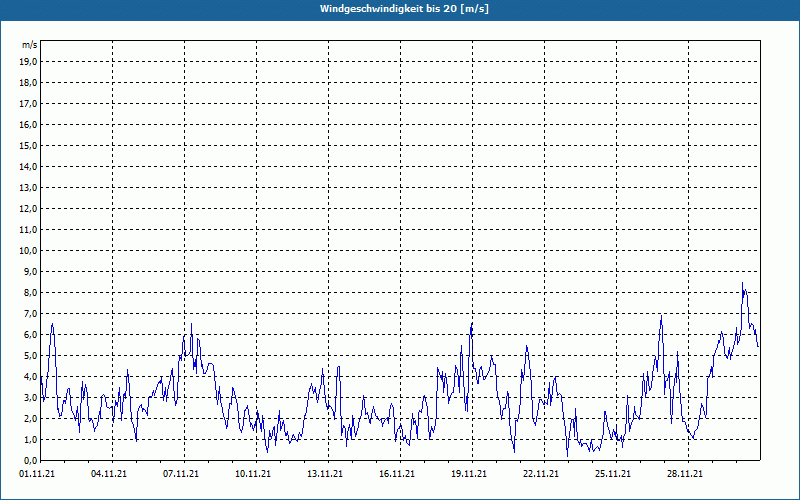Click the 07.11.21 date label

pos(181,474)
